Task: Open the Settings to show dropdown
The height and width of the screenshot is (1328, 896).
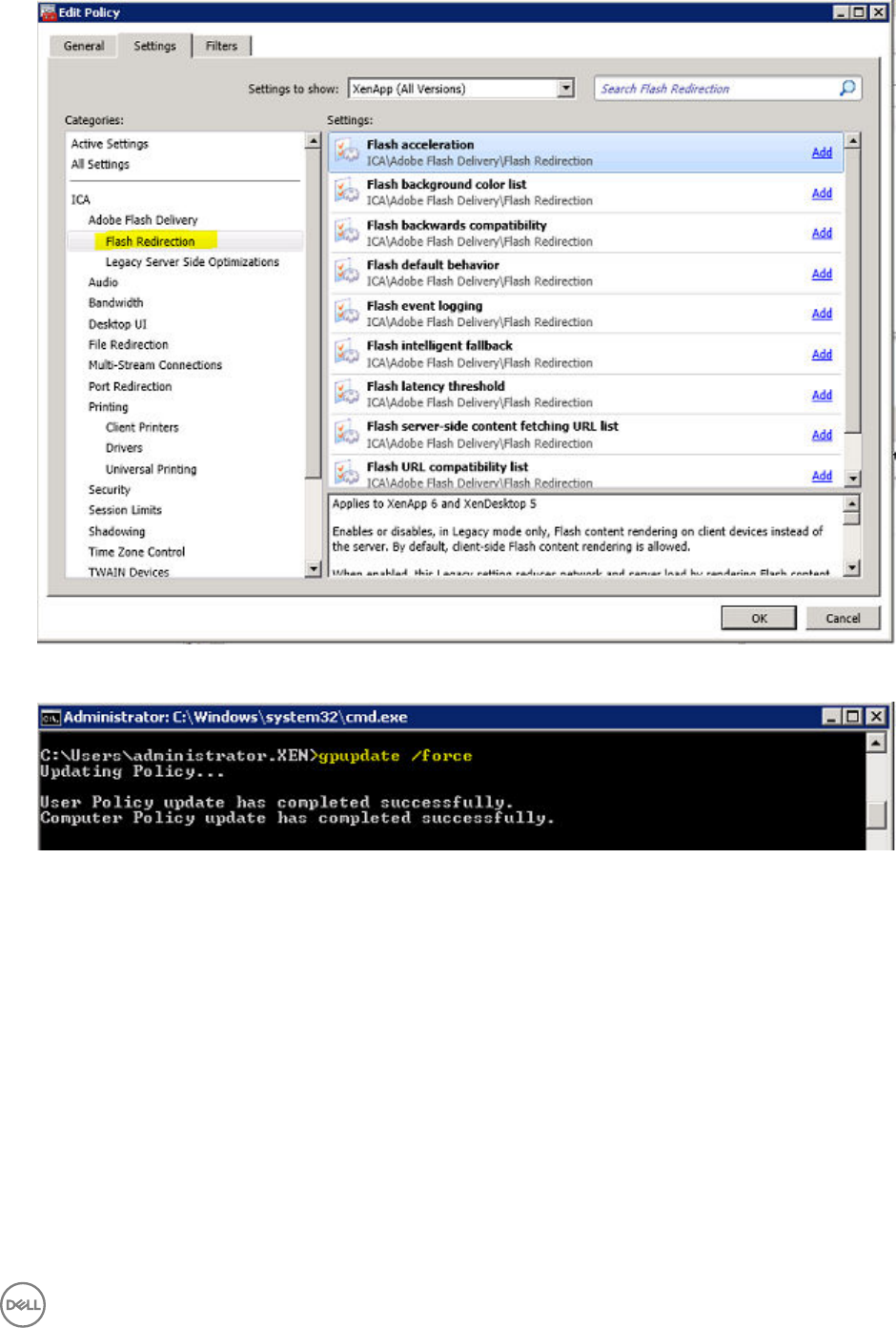Action: pos(566,88)
